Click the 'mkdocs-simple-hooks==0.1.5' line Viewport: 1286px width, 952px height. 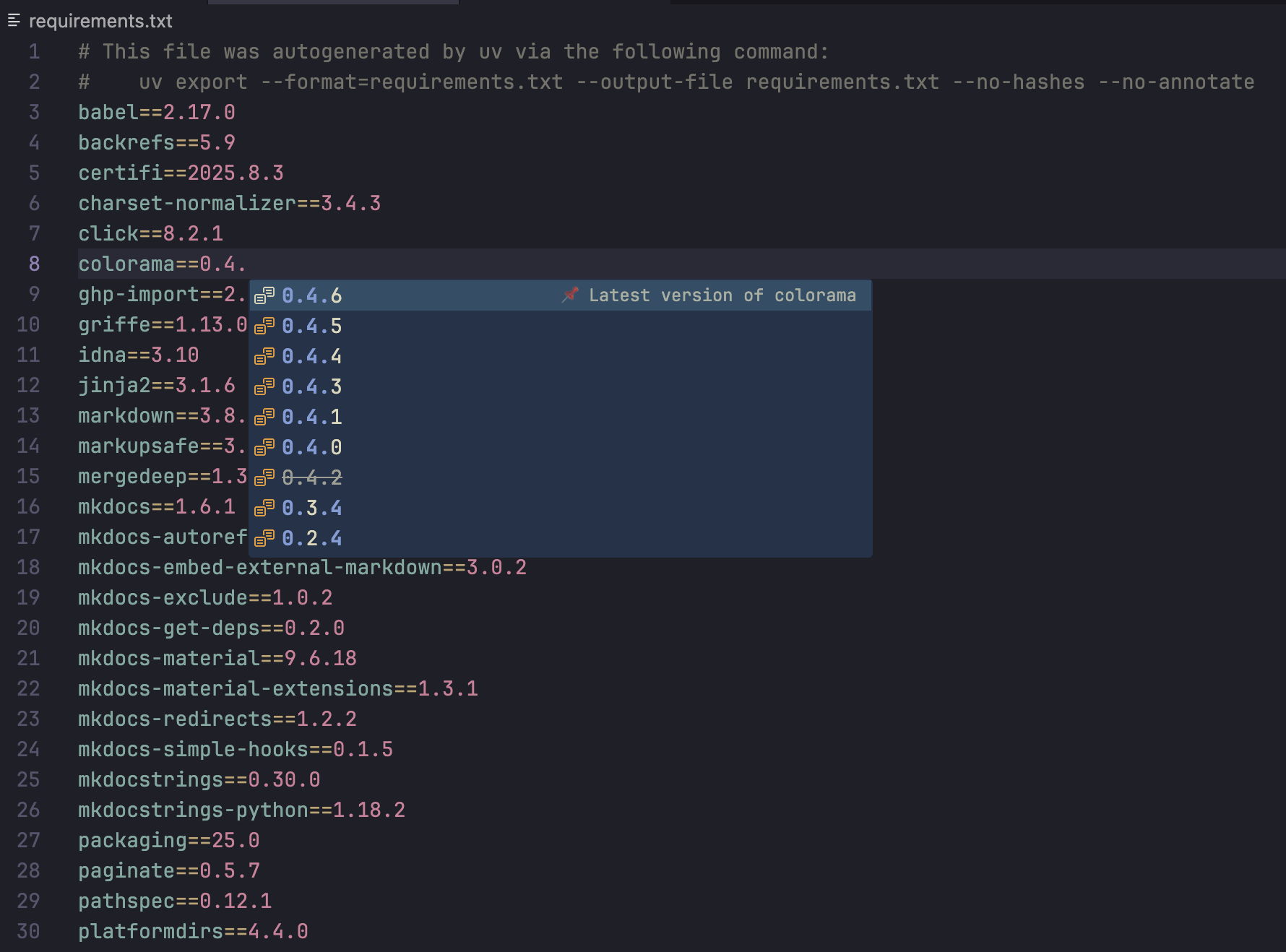coord(236,749)
